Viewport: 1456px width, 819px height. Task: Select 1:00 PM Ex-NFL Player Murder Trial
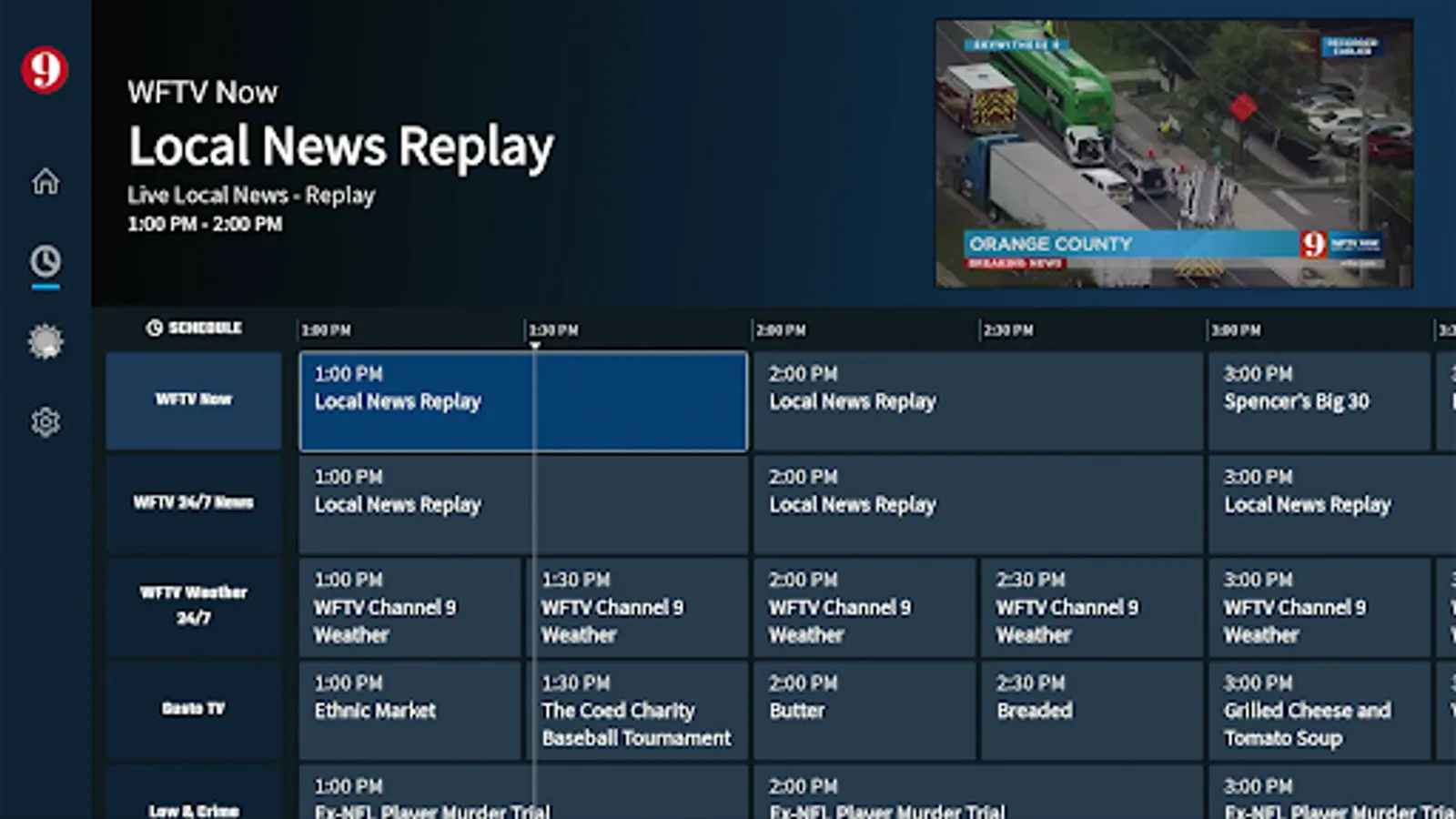click(x=523, y=793)
